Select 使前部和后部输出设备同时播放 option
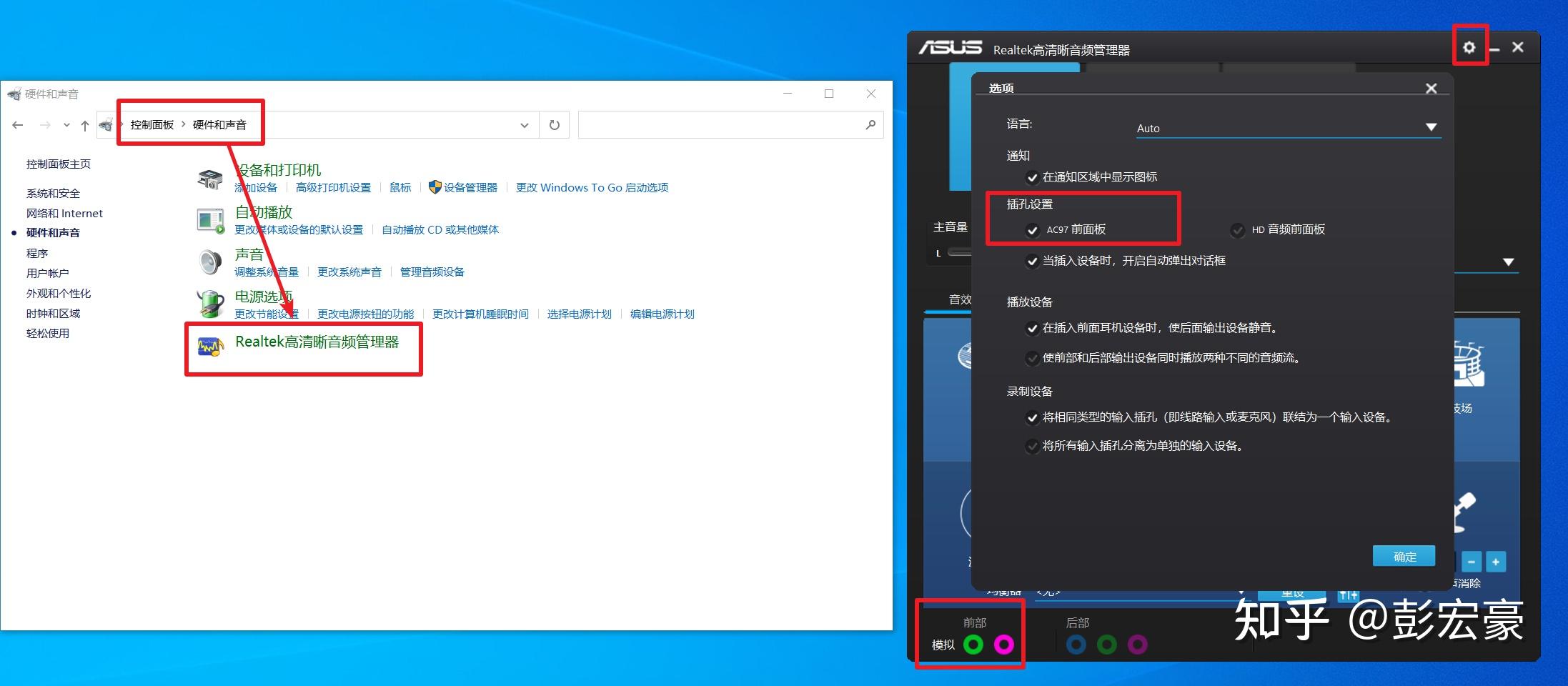The image size is (1568, 686). point(1032,359)
